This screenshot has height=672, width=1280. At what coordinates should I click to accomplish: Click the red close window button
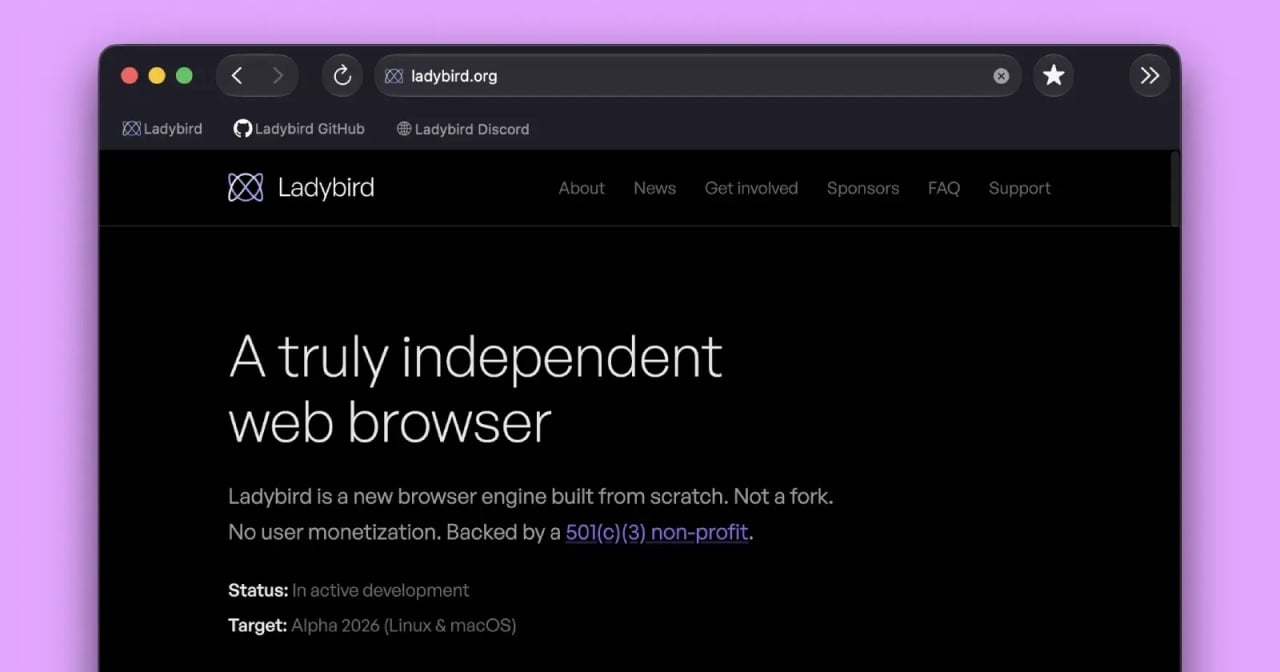(x=129, y=76)
